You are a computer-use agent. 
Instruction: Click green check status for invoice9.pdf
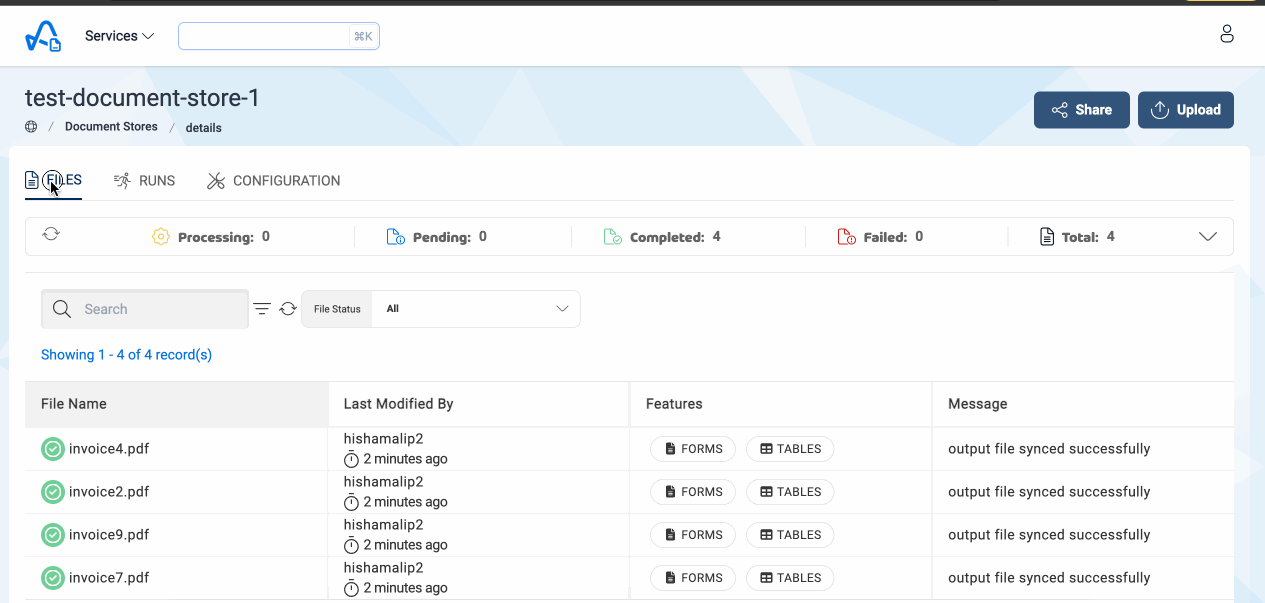pyautogui.click(x=53, y=535)
